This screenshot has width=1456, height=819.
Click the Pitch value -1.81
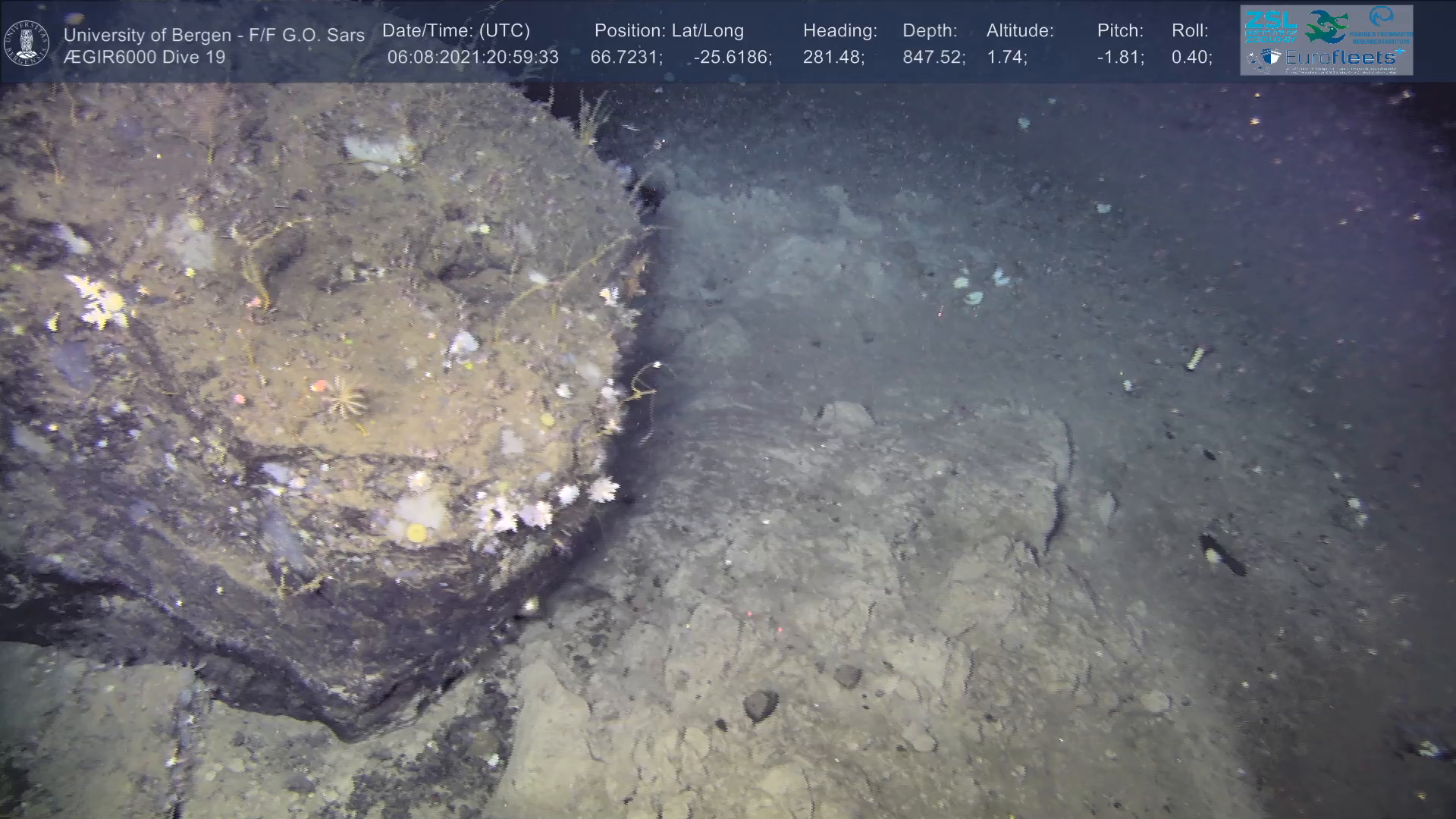1120,58
